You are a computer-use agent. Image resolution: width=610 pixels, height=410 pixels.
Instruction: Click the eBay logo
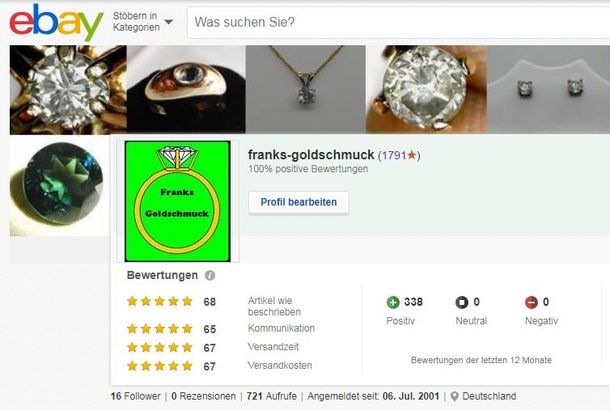(56, 23)
